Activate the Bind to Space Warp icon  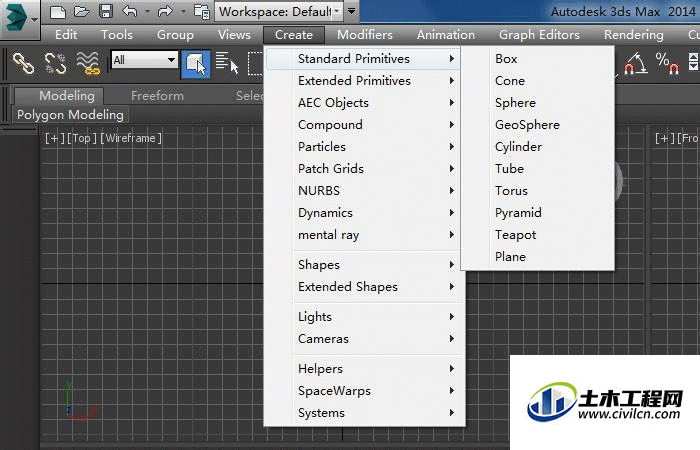click(x=88, y=63)
